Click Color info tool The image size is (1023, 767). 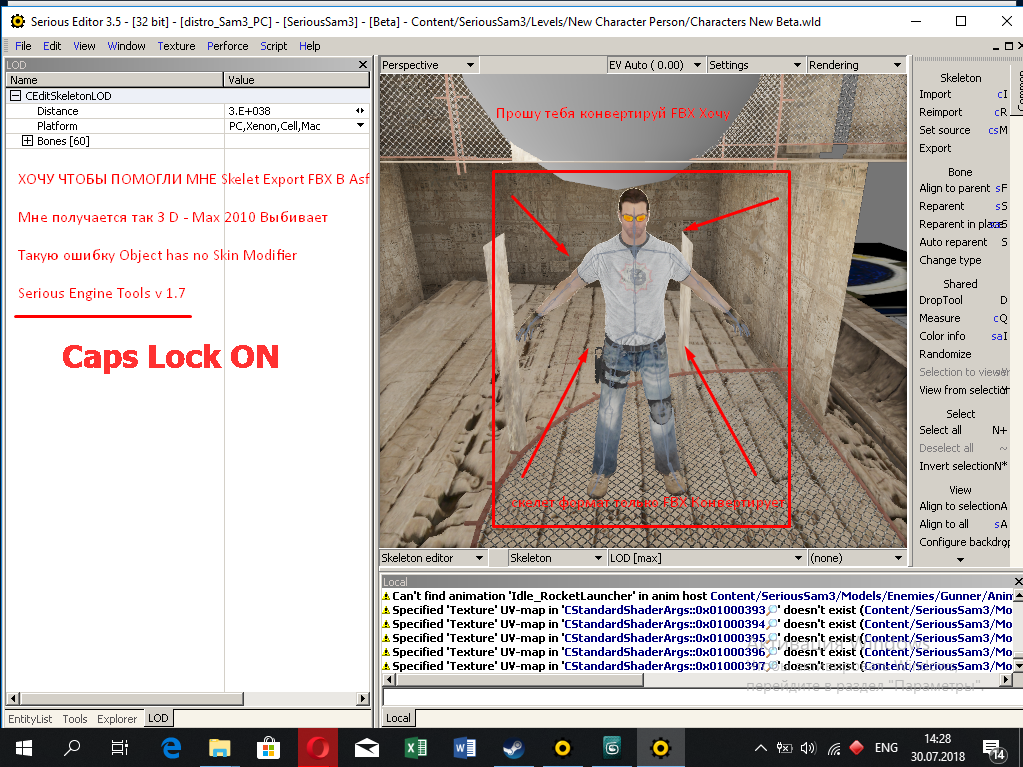(942, 337)
